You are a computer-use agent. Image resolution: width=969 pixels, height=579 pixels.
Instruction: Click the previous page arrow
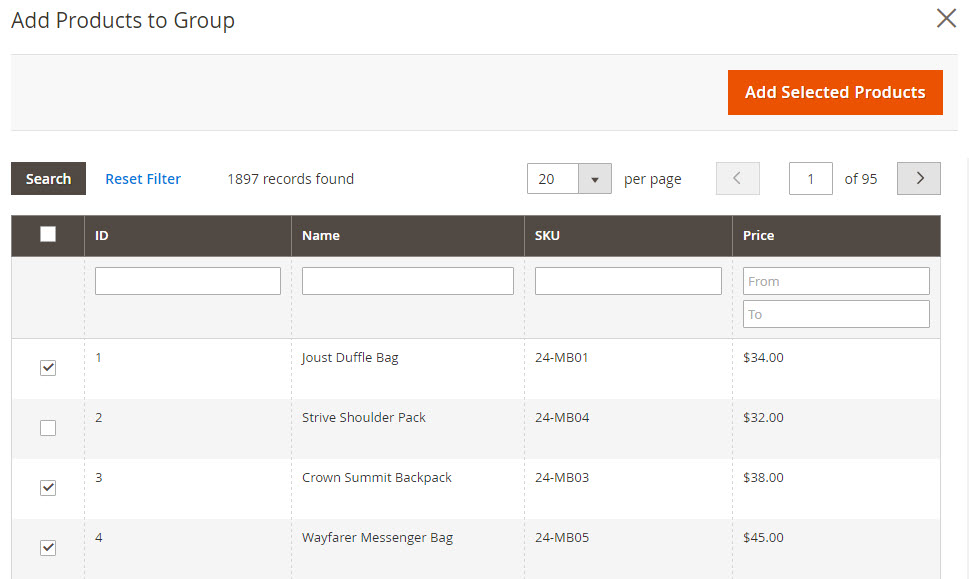tap(737, 178)
